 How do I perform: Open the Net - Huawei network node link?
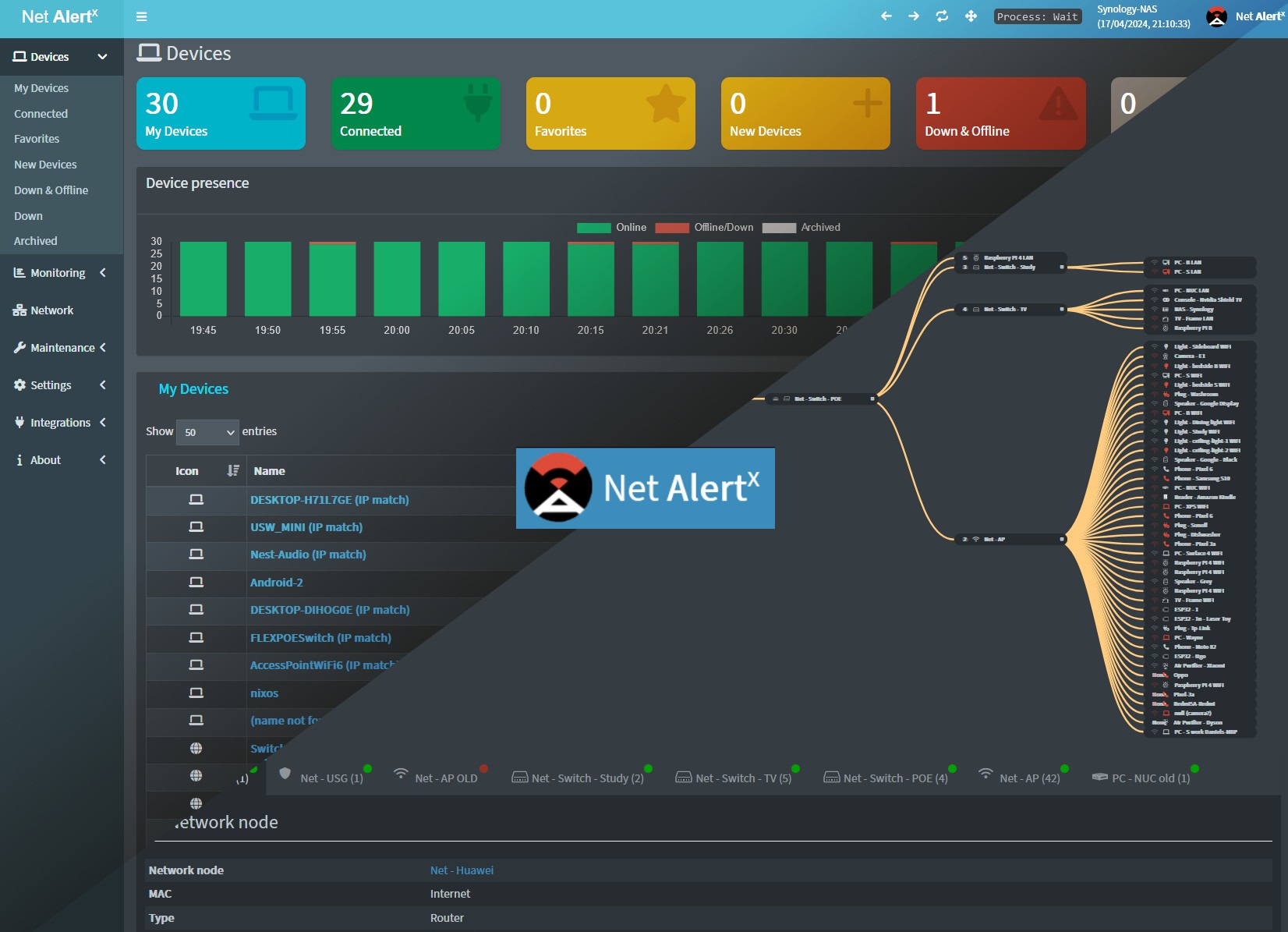click(462, 870)
